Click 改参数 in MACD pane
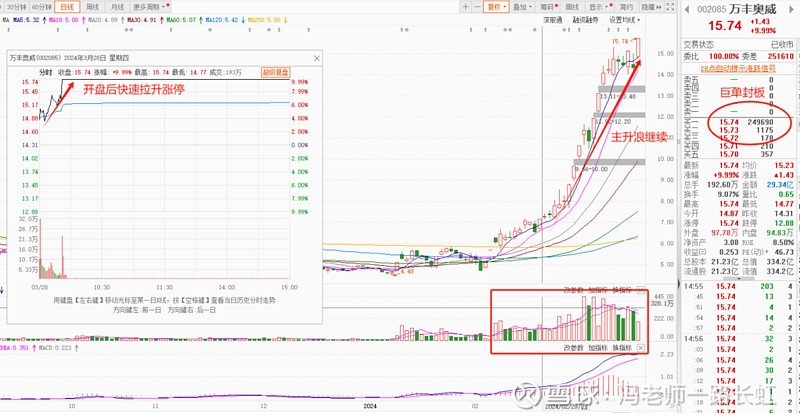Screen dimensions: 800x420 coord(573,348)
